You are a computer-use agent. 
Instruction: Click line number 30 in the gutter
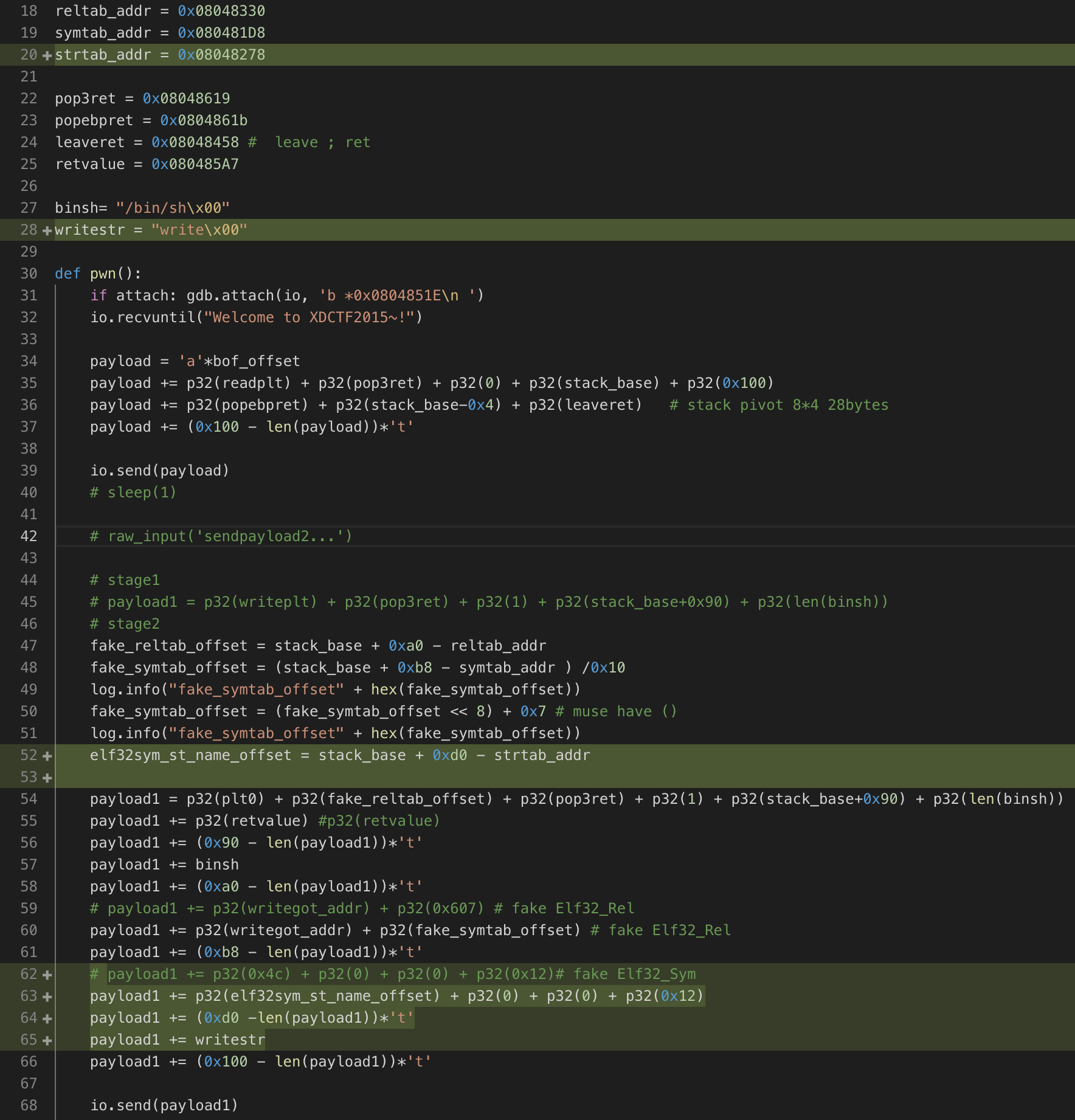pyautogui.click(x=29, y=274)
